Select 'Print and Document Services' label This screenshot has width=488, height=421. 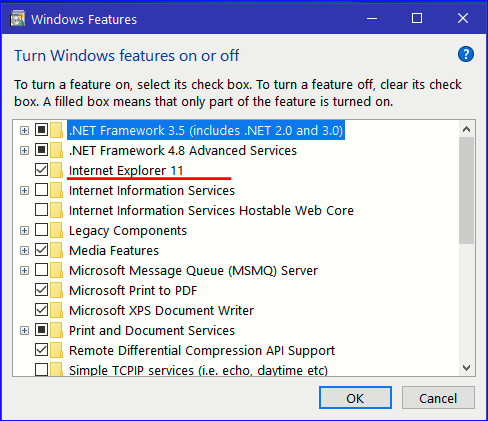(152, 331)
